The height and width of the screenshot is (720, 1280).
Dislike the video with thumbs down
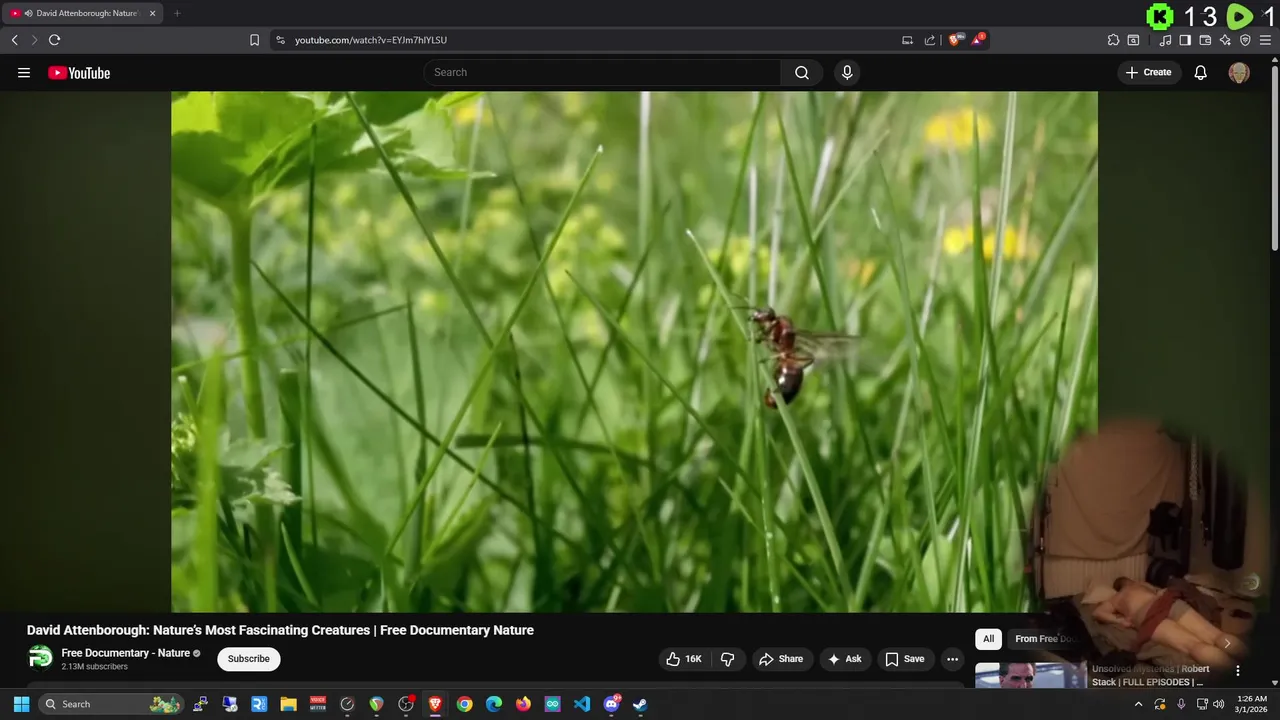(728, 659)
